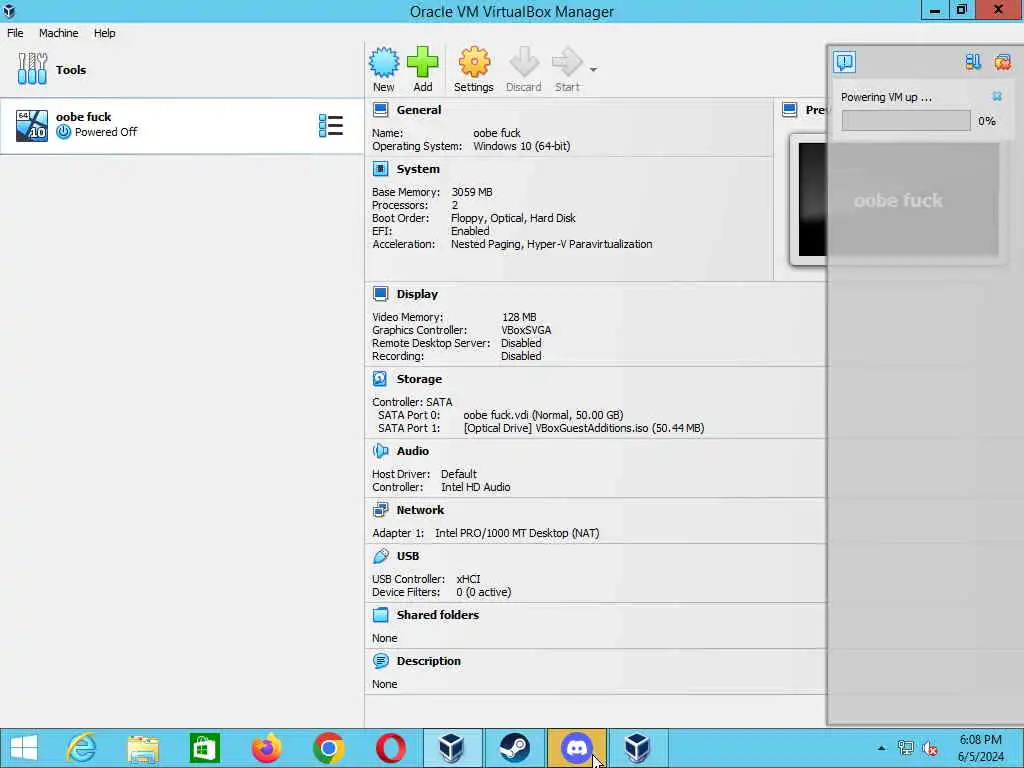Click the General section monitor icon
Screen dimensions: 1024x768
point(380,110)
